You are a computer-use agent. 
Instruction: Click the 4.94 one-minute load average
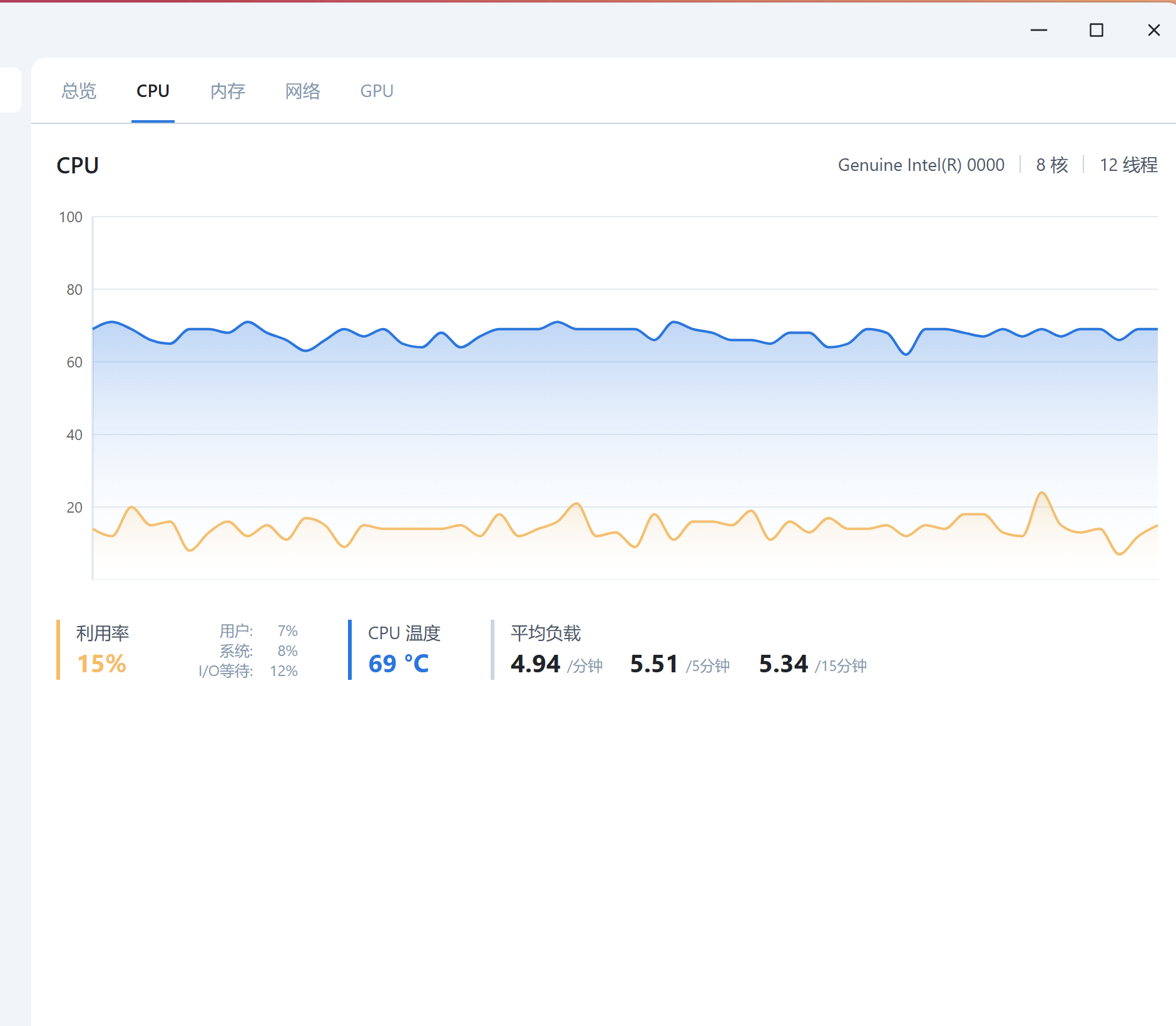tap(535, 664)
